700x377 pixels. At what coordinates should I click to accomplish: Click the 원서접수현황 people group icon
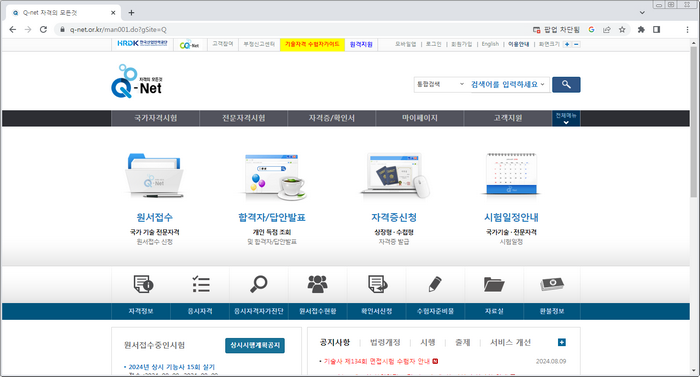(x=317, y=284)
